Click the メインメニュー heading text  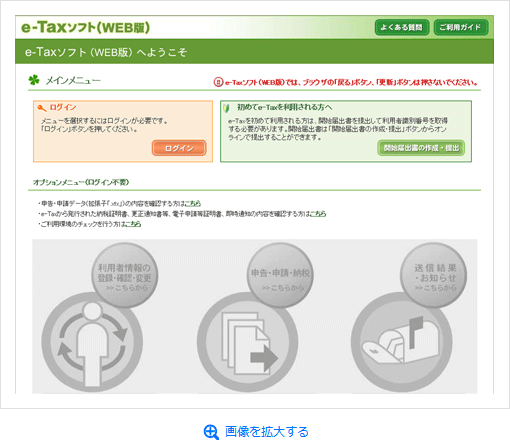tap(73, 81)
